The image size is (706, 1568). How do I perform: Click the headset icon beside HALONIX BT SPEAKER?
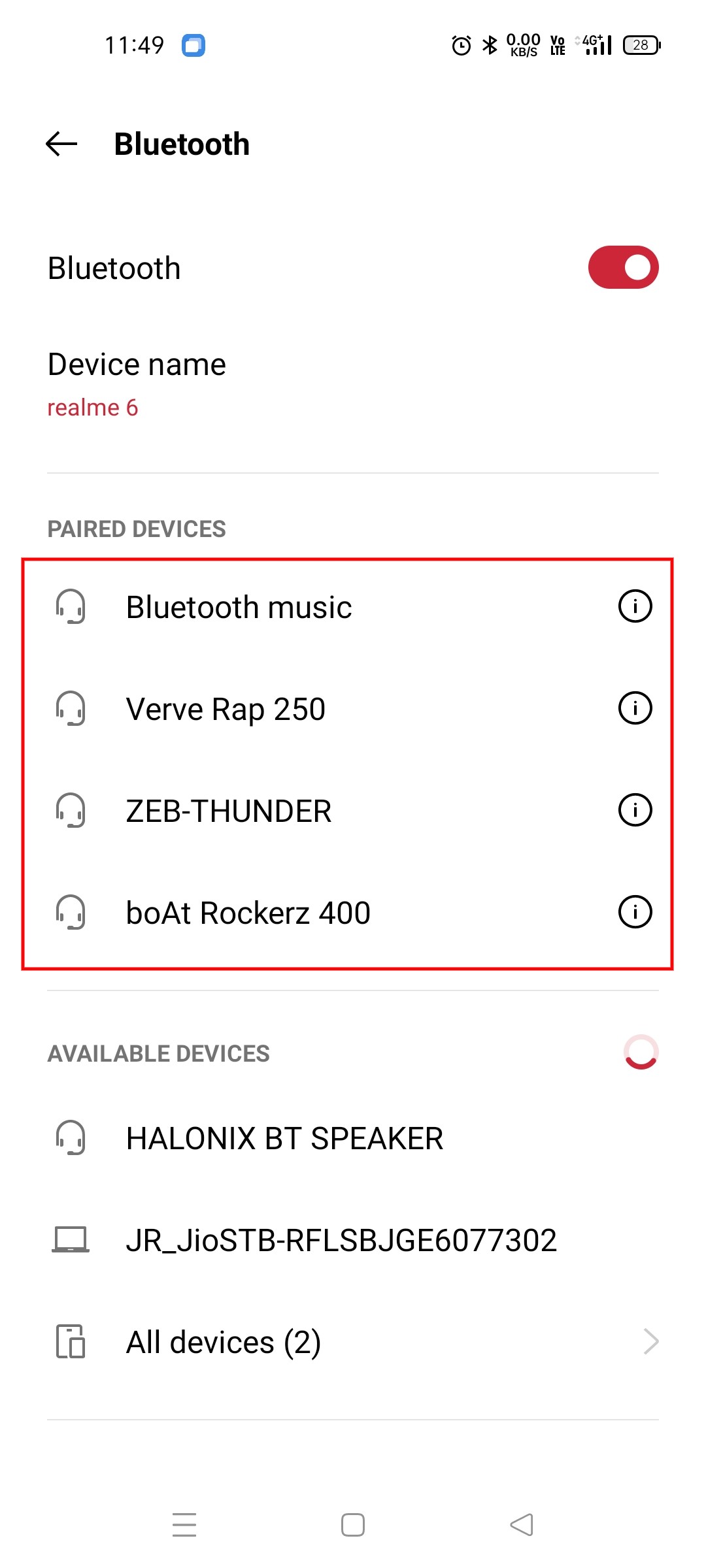click(71, 1137)
